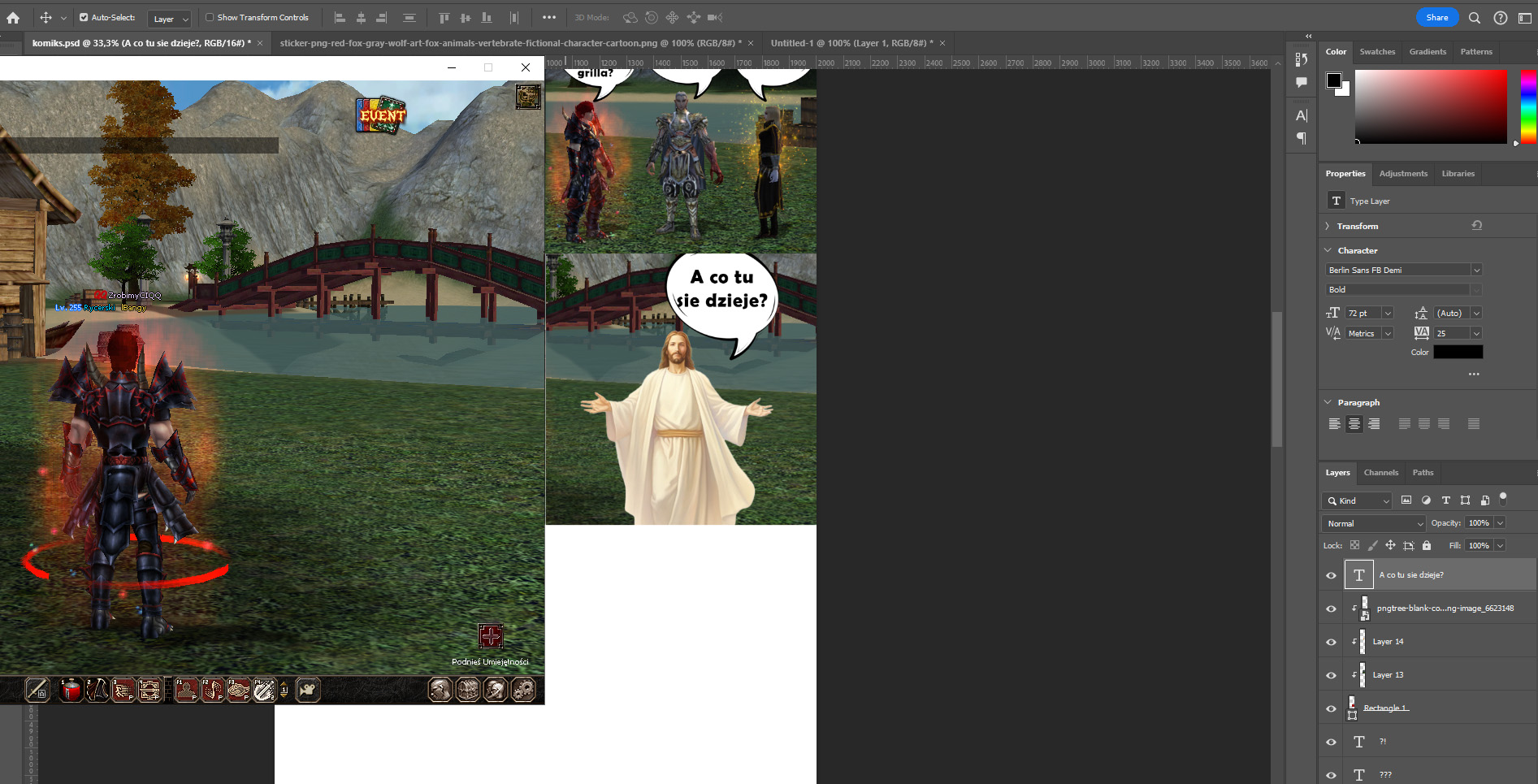Filter layers by pixel layers icon
Screen dimensions: 1538x784
(x=1406, y=500)
